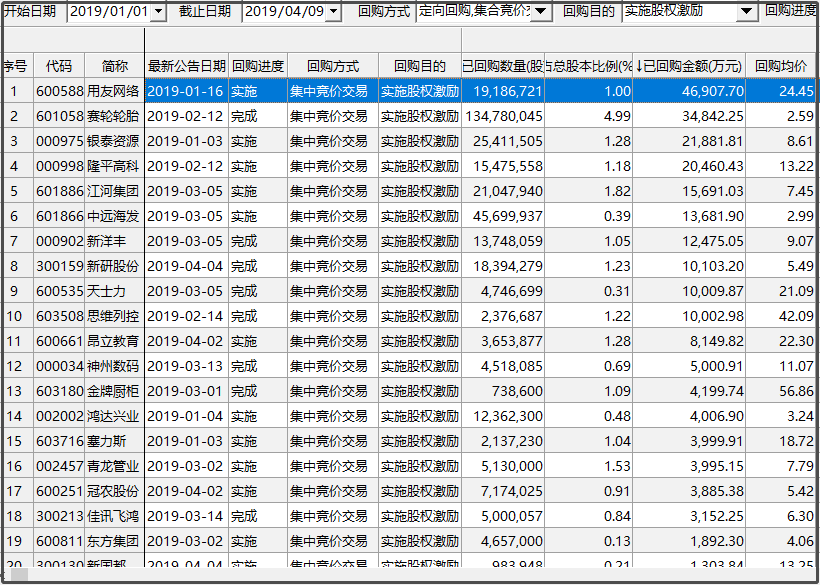Select stock 神州数码 name cell

coord(115,366)
